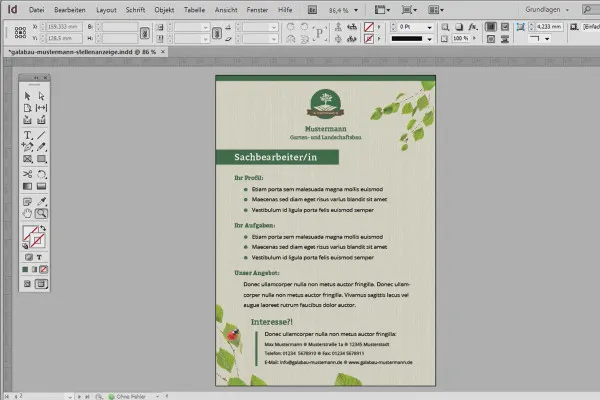Viewport: 600px width, 400px height.
Task: Open the Objekt menu
Action: click(164, 10)
